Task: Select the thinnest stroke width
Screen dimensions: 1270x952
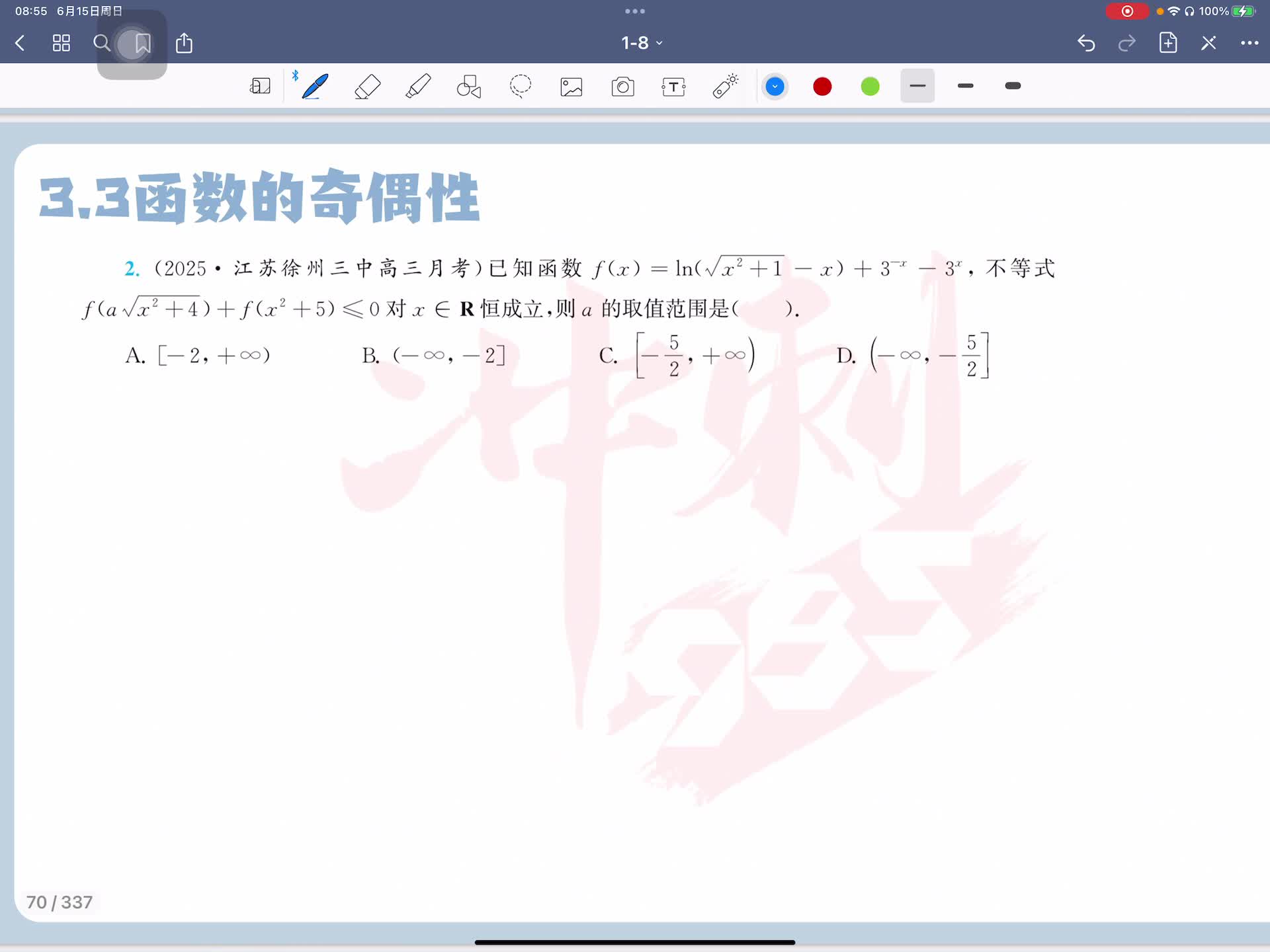Action: coord(917,86)
